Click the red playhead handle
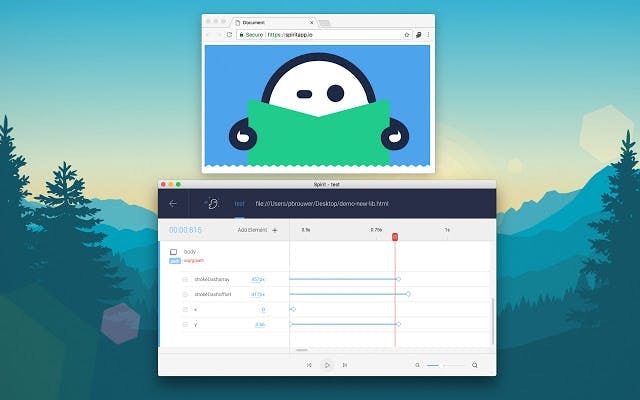The image size is (640, 400). (x=395, y=237)
